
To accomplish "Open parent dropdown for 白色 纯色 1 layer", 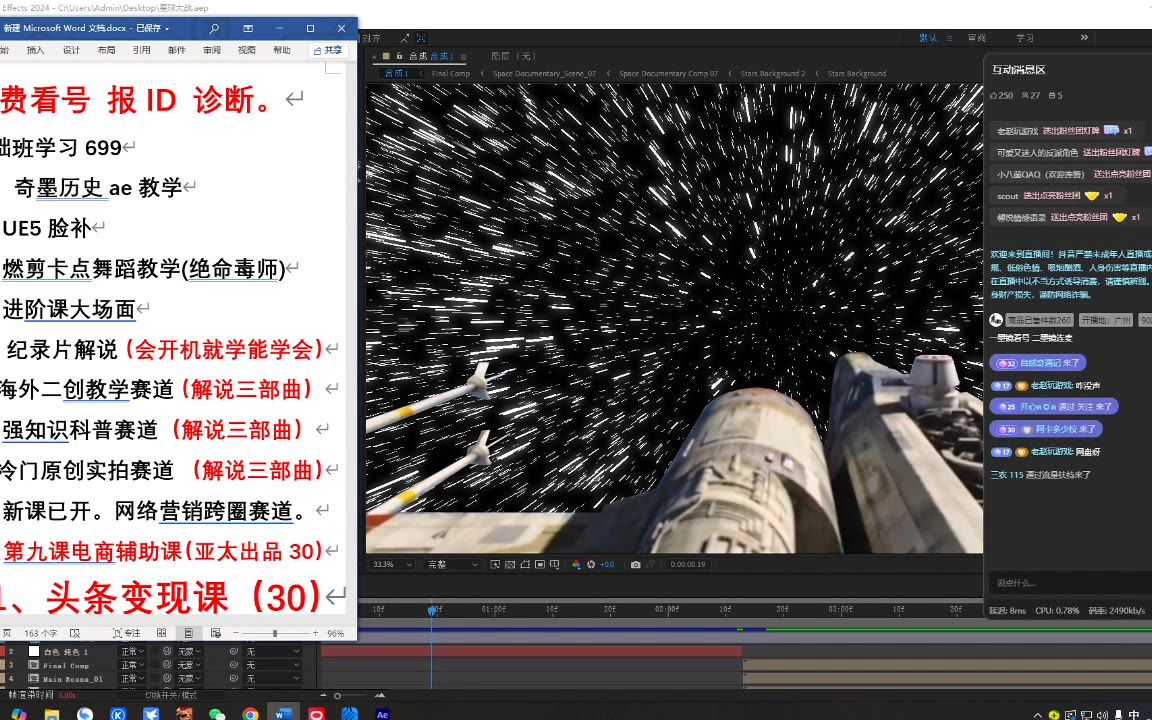I will point(273,652).
